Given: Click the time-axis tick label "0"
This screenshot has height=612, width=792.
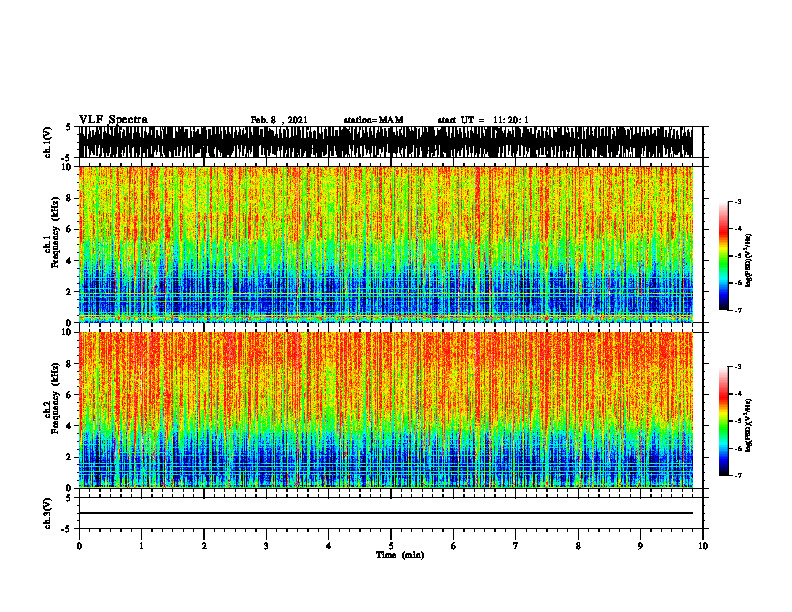Looking at the screenshot, I should (x=79, y=546).
